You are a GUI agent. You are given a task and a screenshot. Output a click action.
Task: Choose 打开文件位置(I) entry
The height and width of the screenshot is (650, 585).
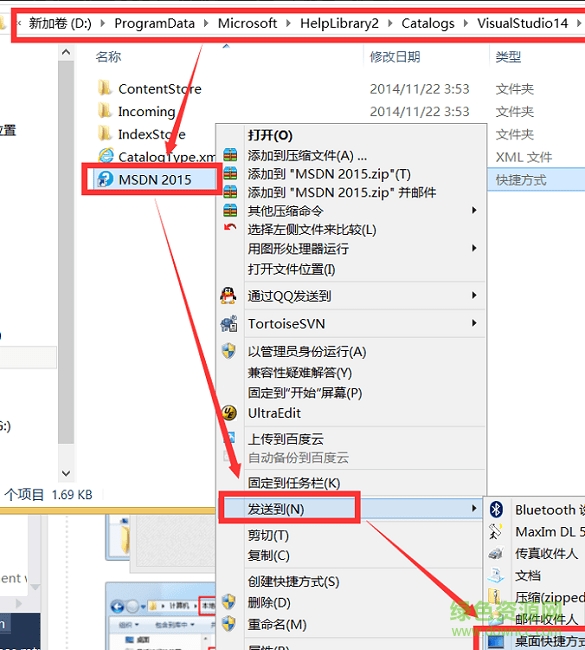291,269
